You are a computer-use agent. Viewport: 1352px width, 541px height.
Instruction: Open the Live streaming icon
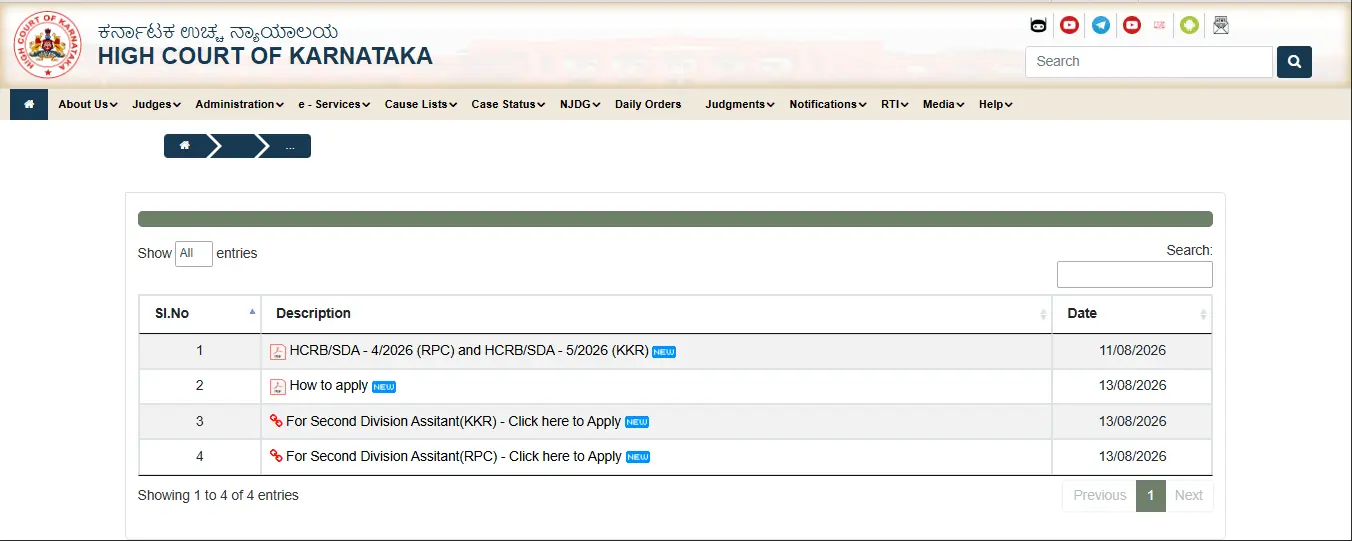pos(1160,25)
